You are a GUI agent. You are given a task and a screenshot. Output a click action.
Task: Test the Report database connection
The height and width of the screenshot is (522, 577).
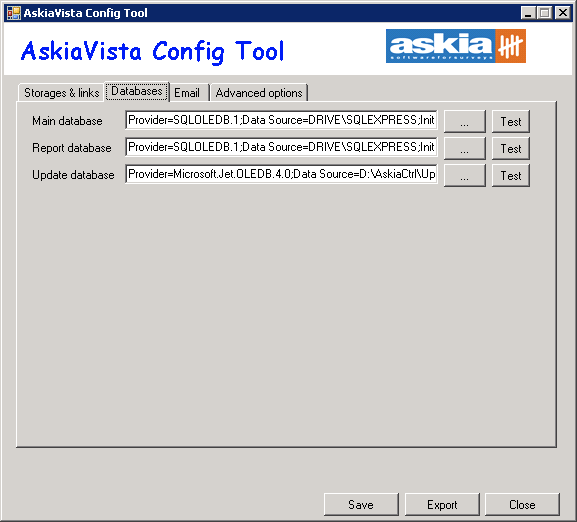click(511, 148)
